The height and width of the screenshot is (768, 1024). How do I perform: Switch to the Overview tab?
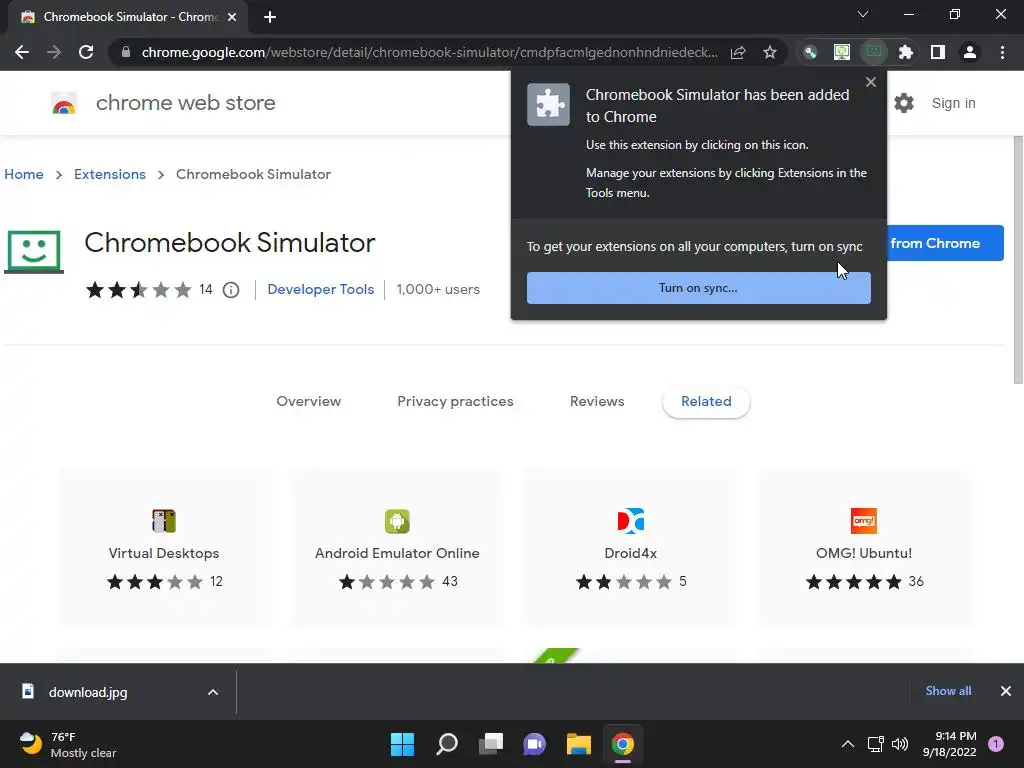308,402
